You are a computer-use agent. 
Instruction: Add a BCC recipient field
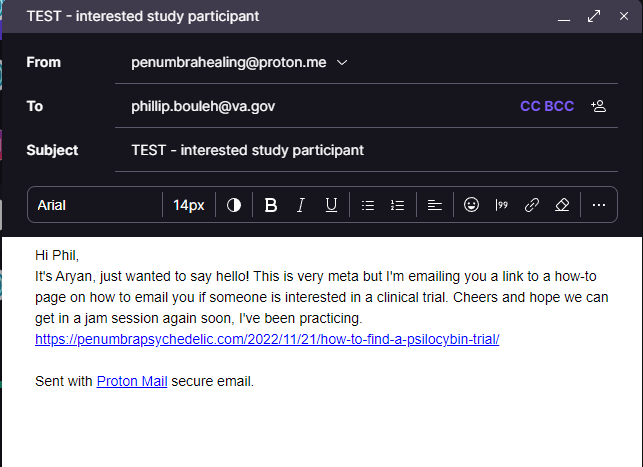point(559,106)
